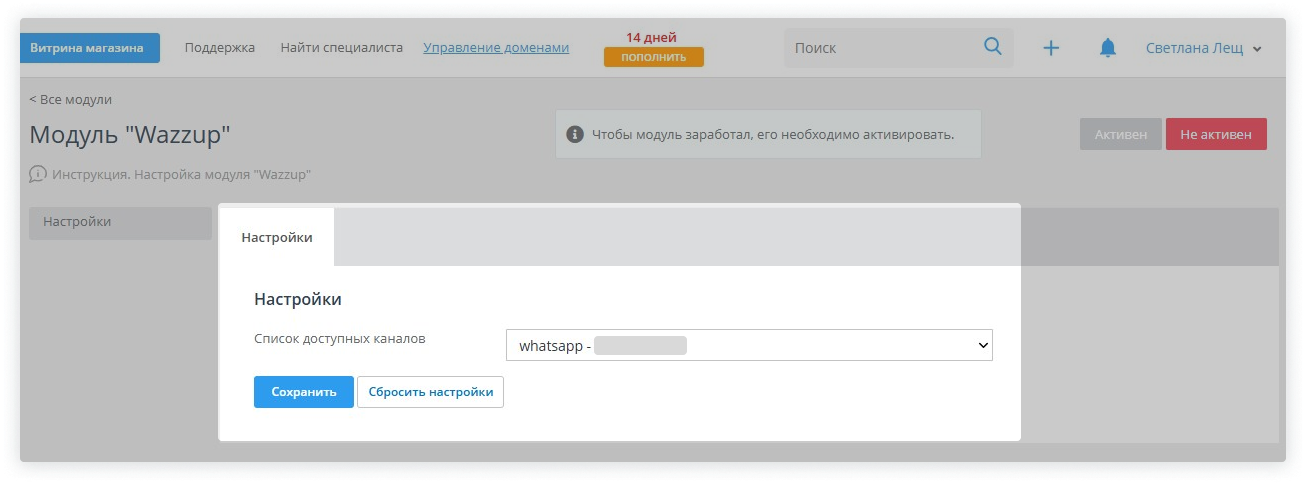Click Сбросить настройки button
The width and height of the screenshot is (1306, 484).
[430, 392]
